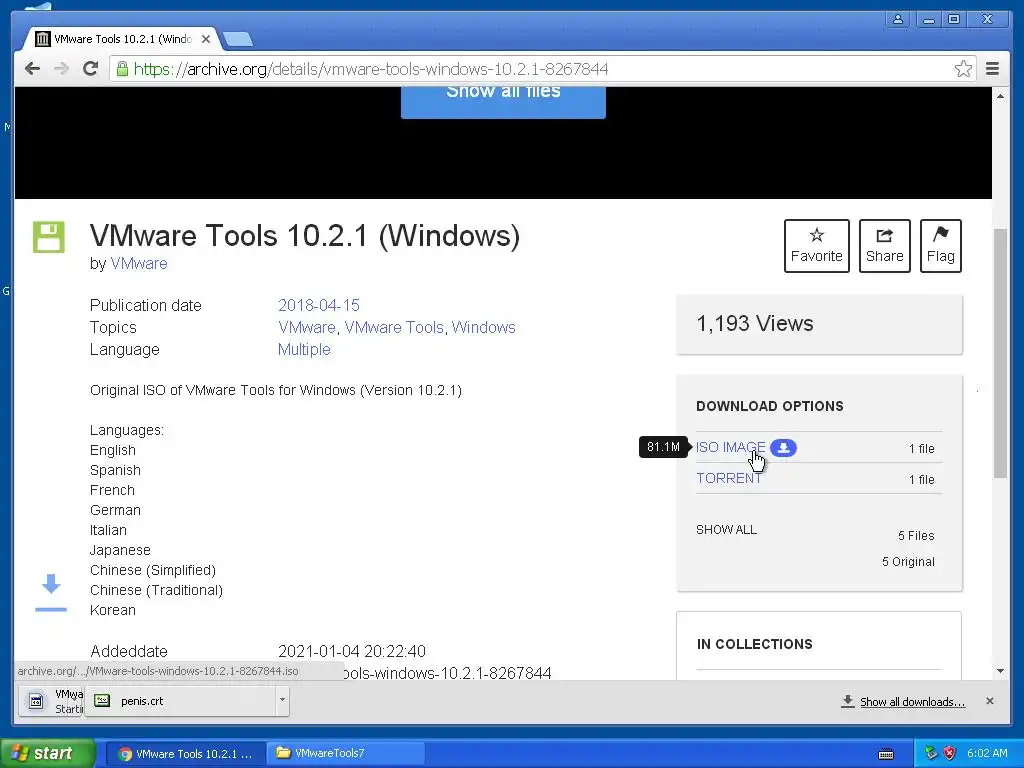
Task: Close the VMware Tools browser tab
Action: point(206,39)
